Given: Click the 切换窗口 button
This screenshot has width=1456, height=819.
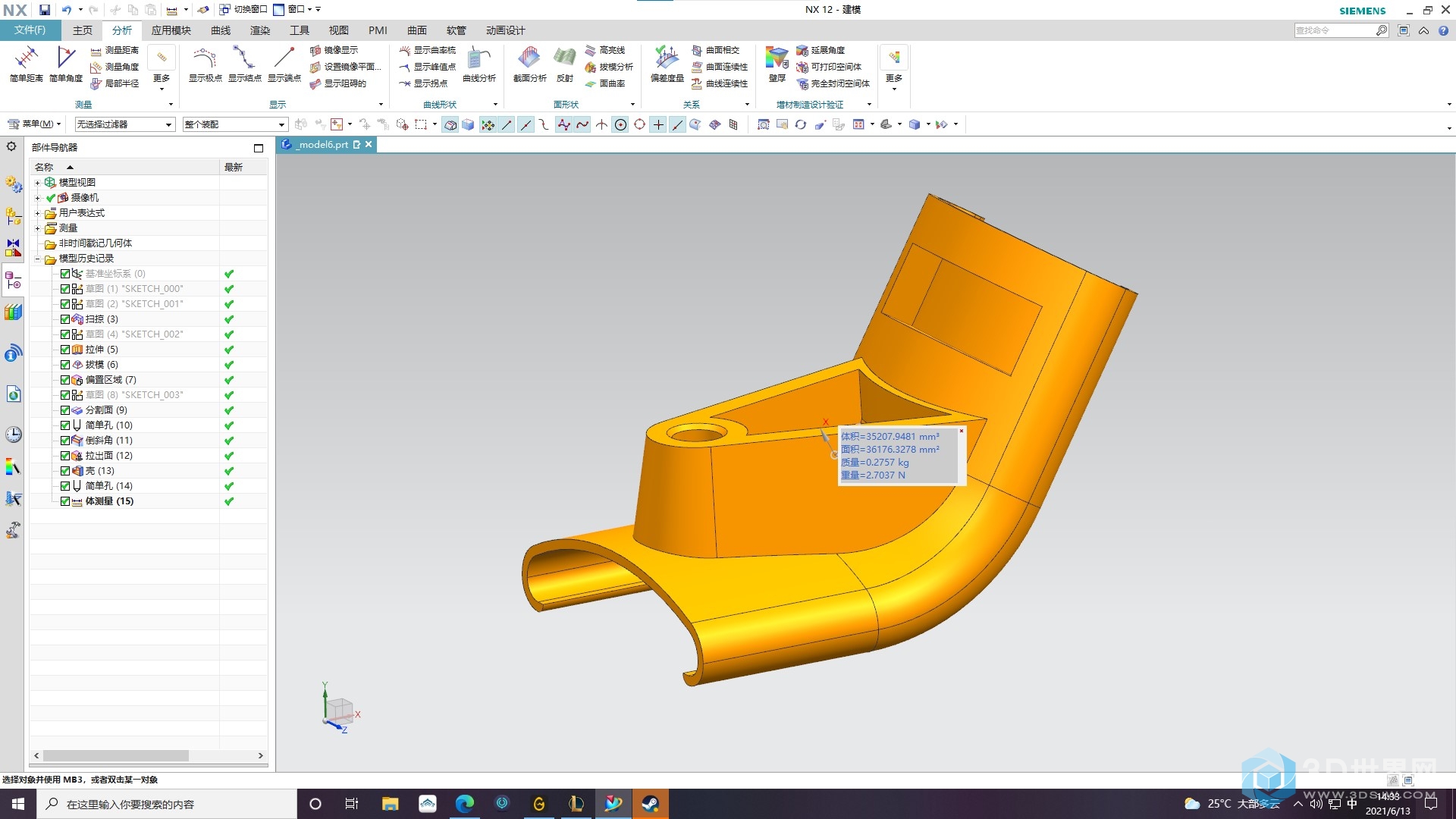Looking at the screenshot, I should [x=243, y=10].
